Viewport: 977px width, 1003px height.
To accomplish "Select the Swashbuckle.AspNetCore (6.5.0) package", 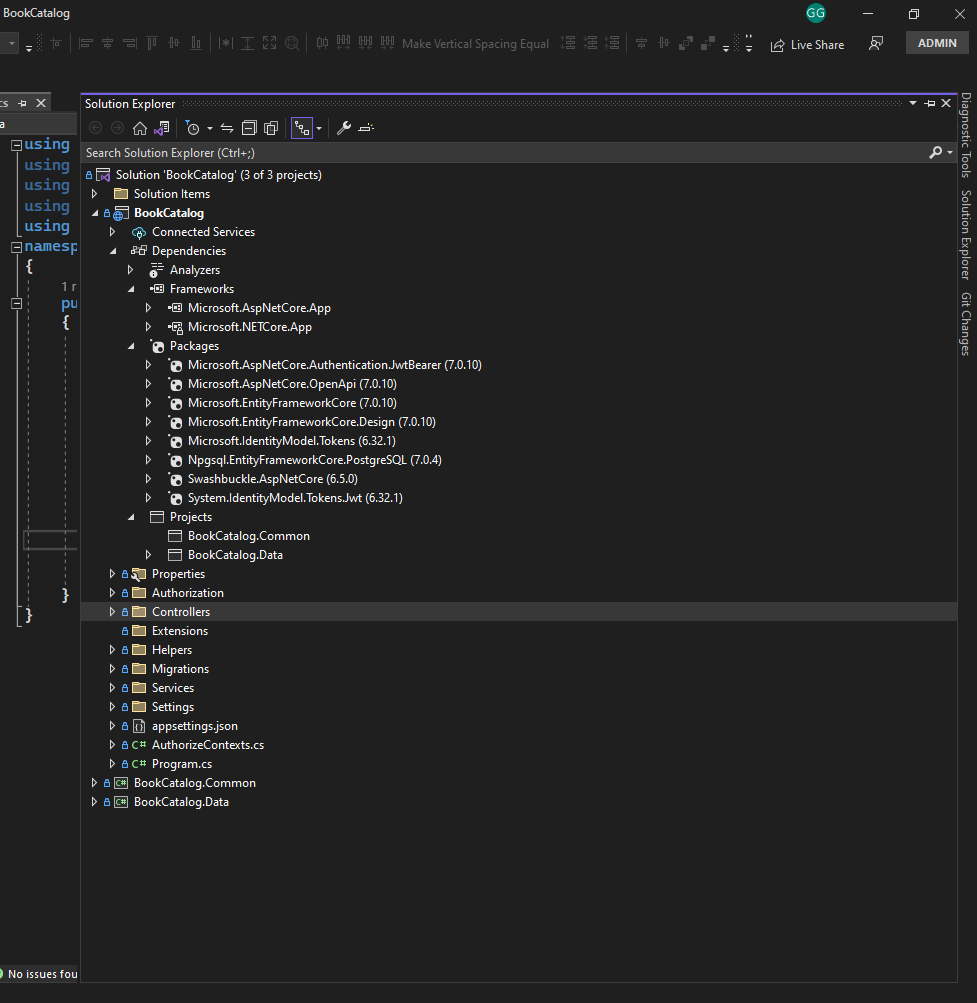I will [x=273, y=478].
